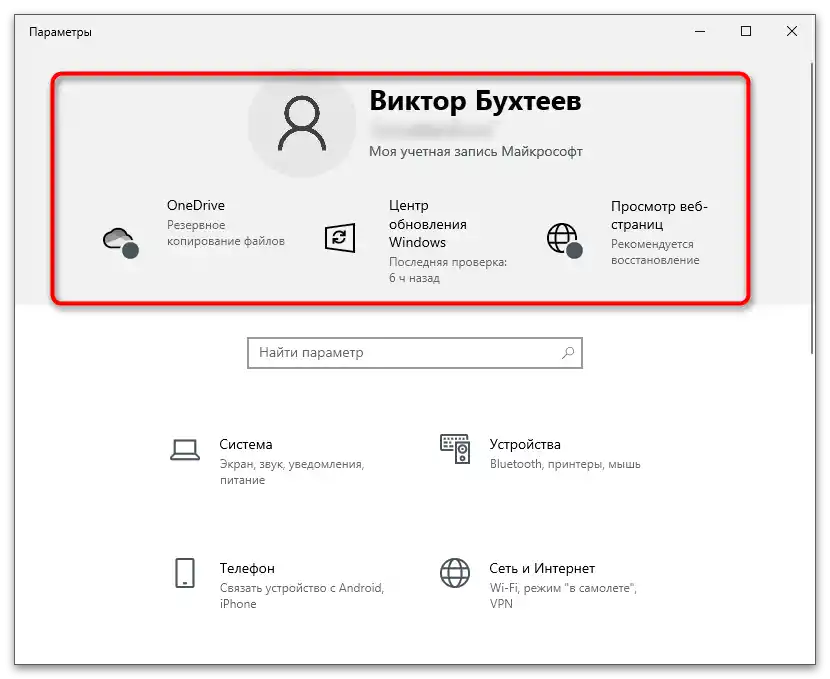Open the Система settings title
The width and height of the screenshot is (830, 679).
tap(246, 445)
